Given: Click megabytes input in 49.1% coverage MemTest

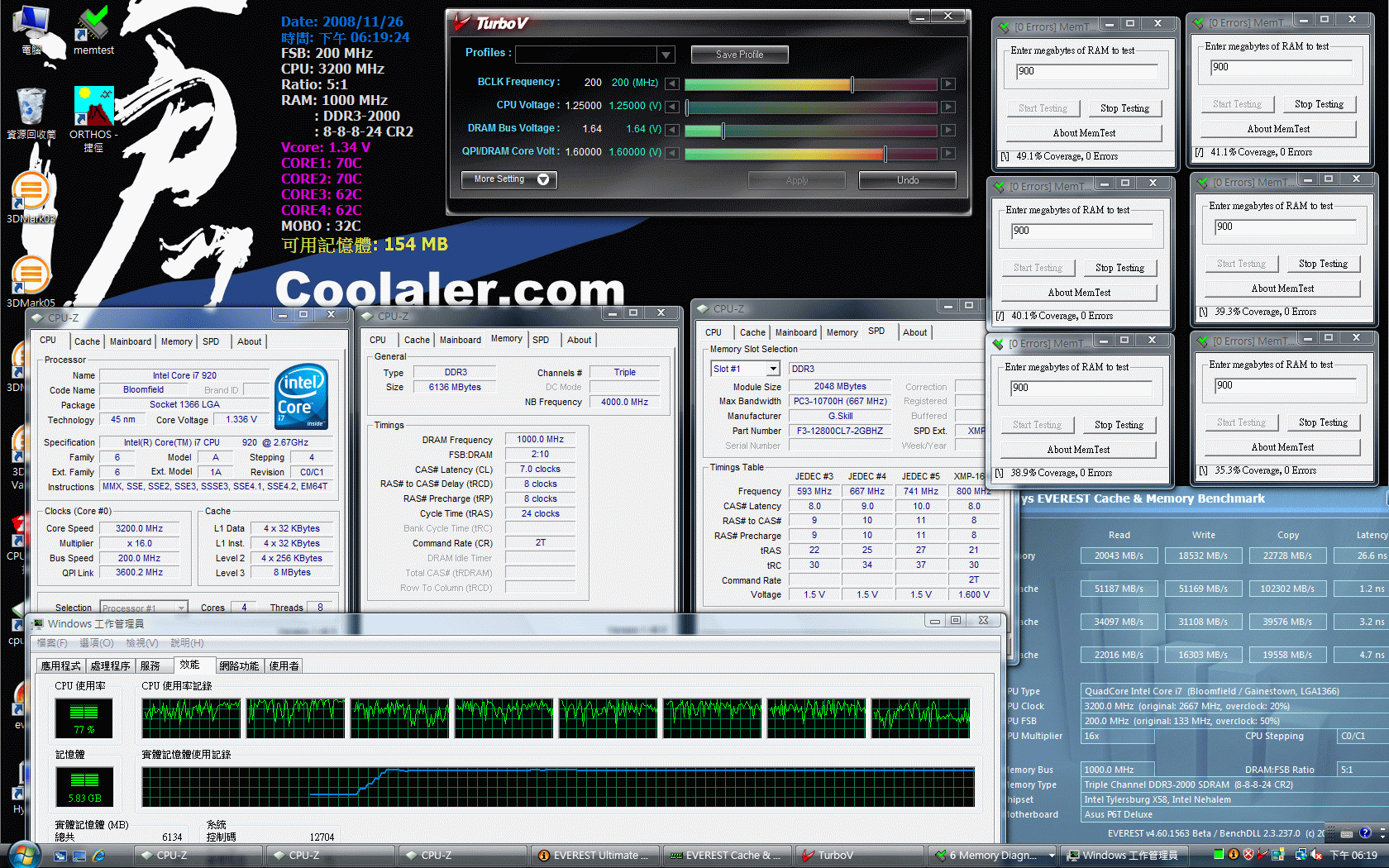Looking at the screenshot, I should (x=1087, y=71).
